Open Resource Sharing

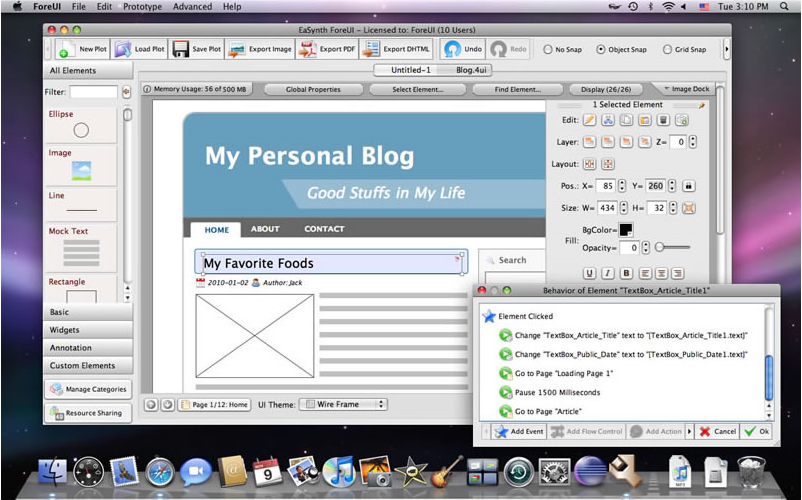(88, 413)
